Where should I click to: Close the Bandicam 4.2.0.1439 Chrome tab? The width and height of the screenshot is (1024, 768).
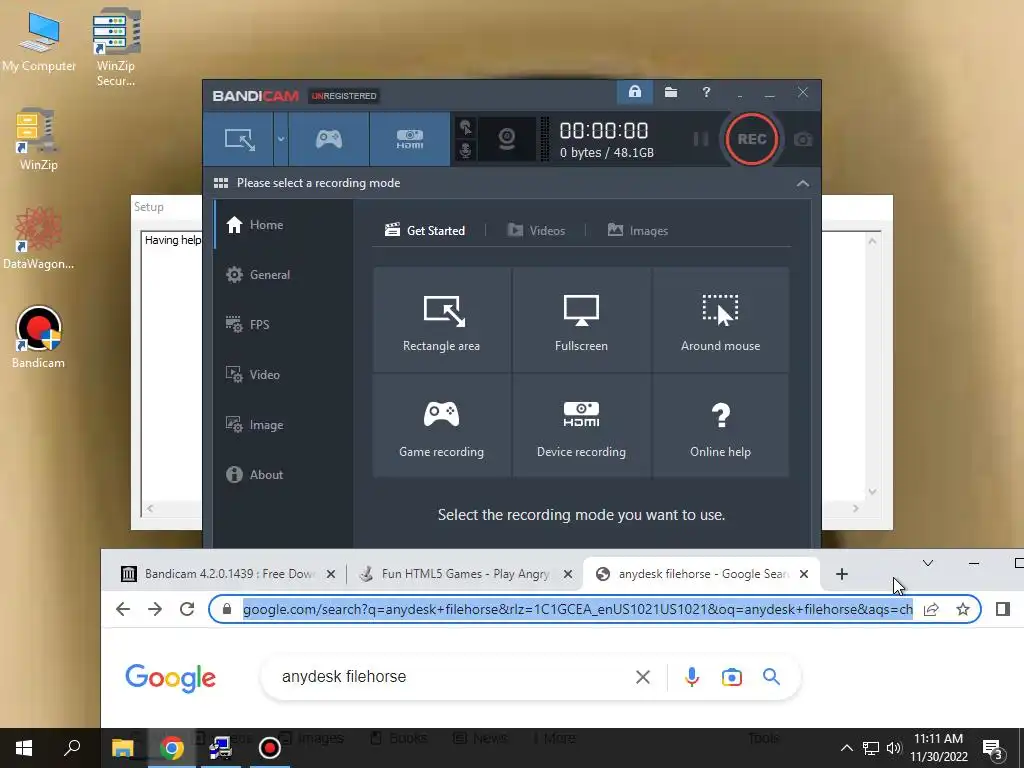331,574
